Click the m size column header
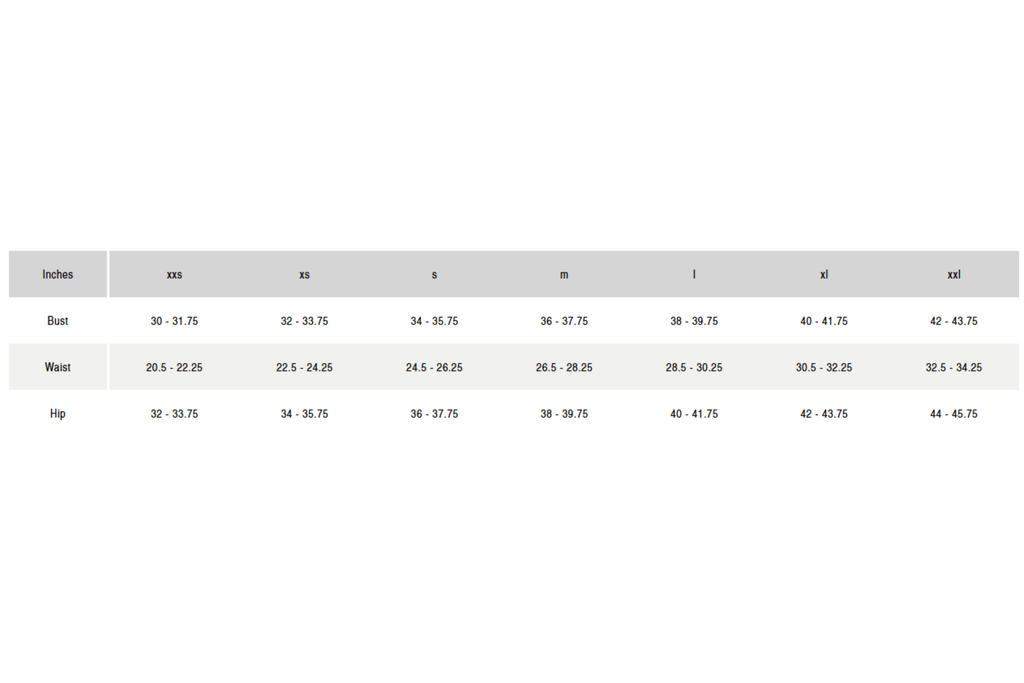This screenshot has height=683, width=1024. pyautogui.click(x=564, y=275)
